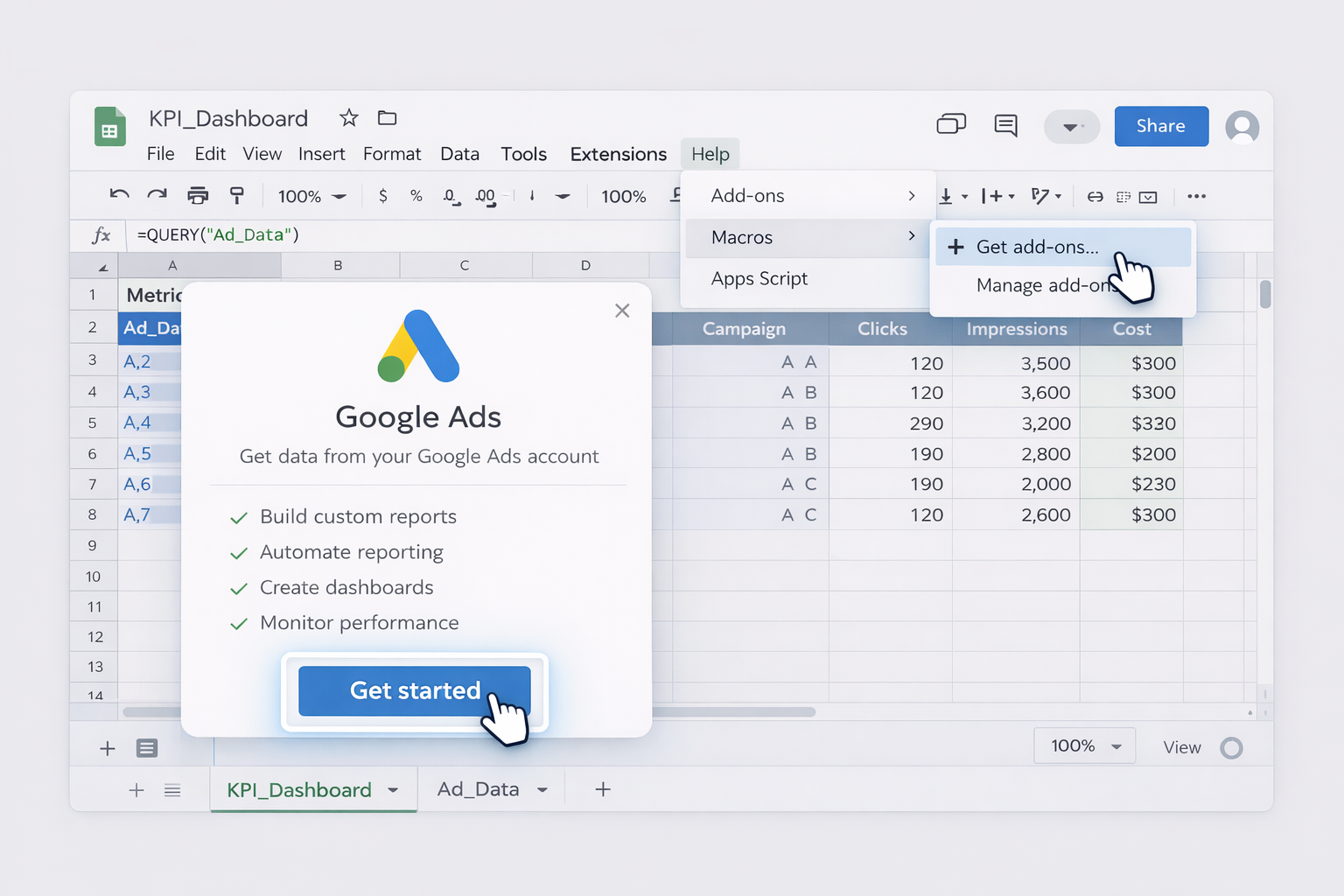
Task: Click the insert column bar-plus icon
Action: point(991,196)
